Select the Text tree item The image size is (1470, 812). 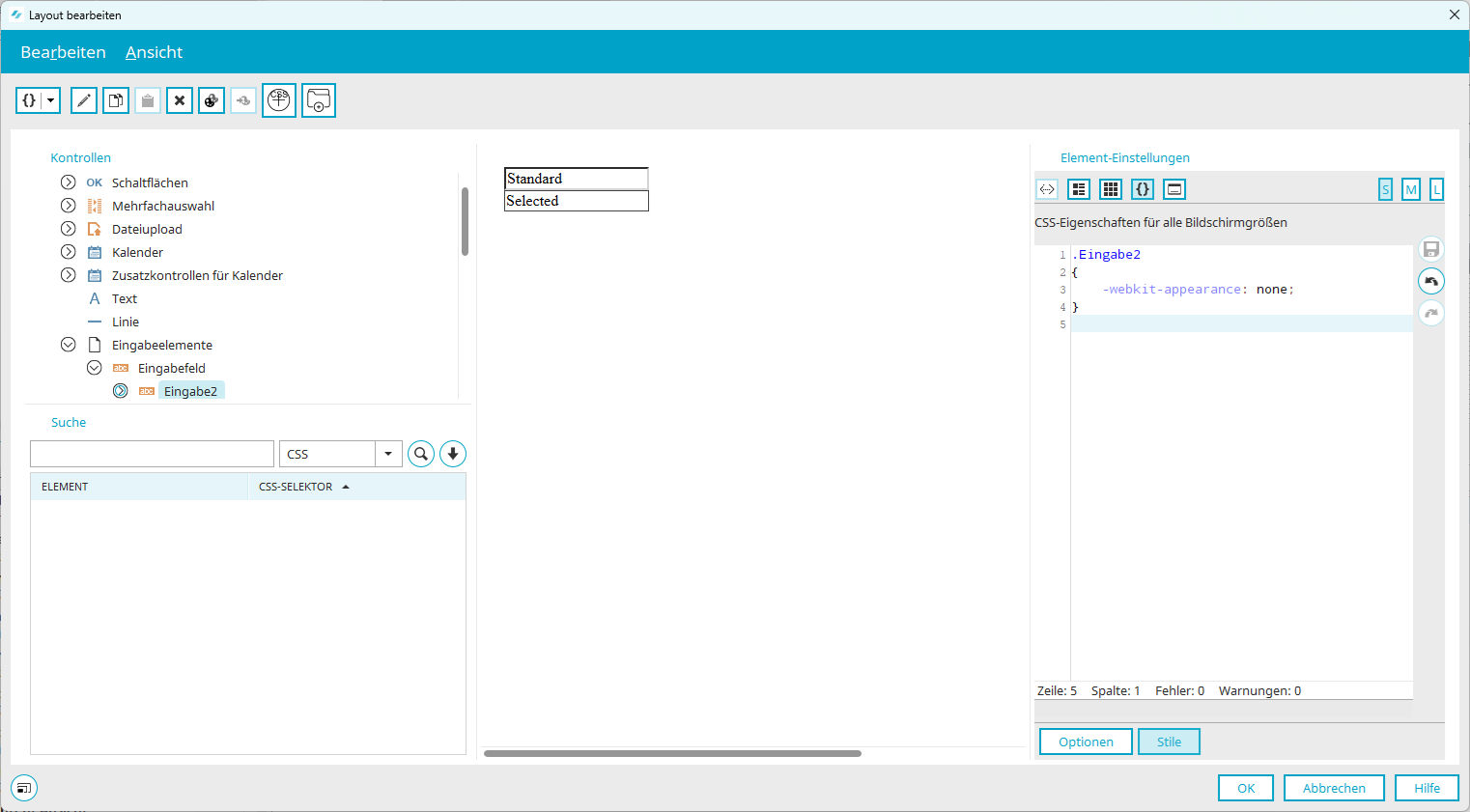[x=125, y=298]
